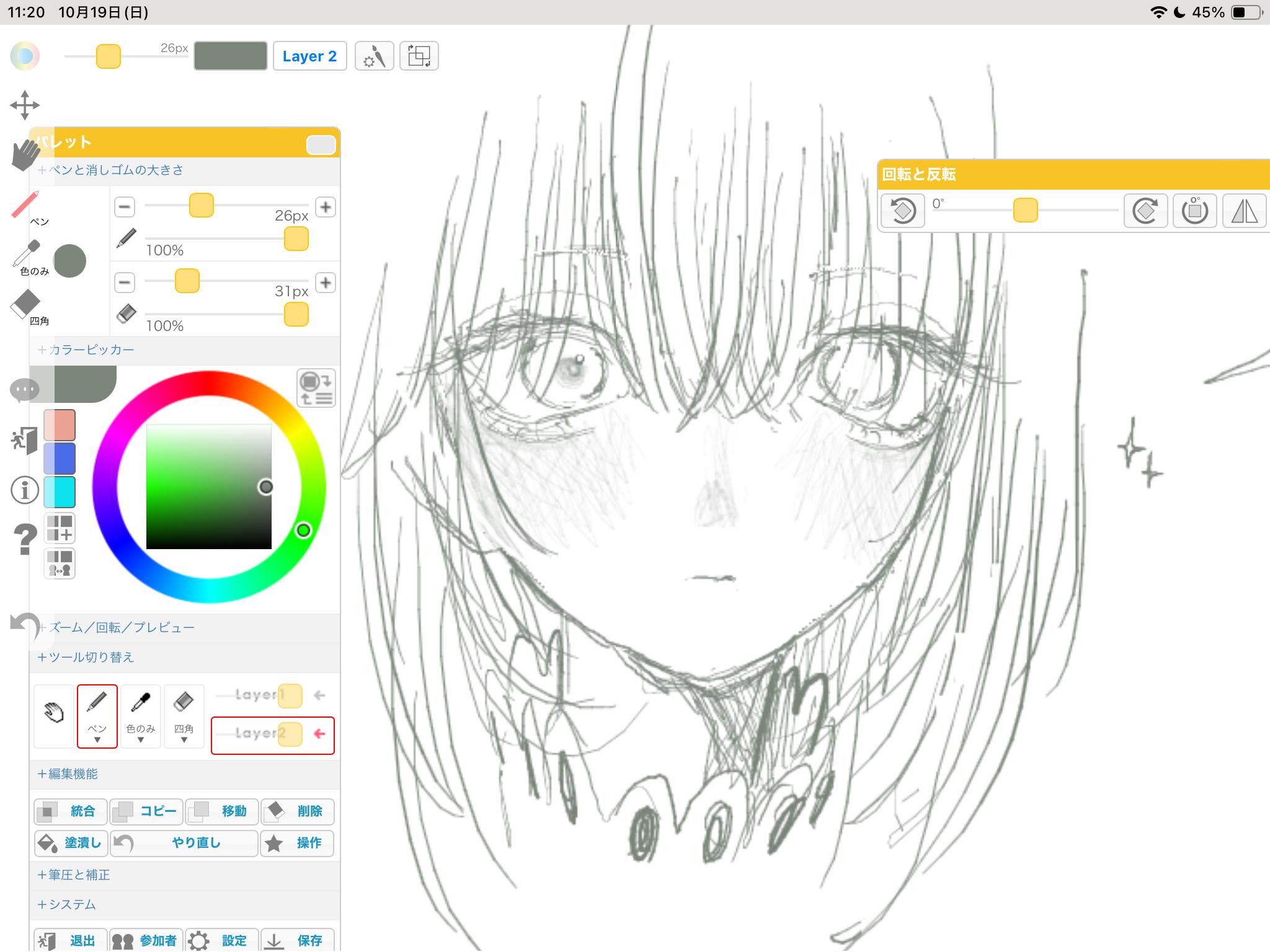1270x952 pixels.
Task: Click the gray current color swatch in top bar
Action: click(x=231, y=56)
